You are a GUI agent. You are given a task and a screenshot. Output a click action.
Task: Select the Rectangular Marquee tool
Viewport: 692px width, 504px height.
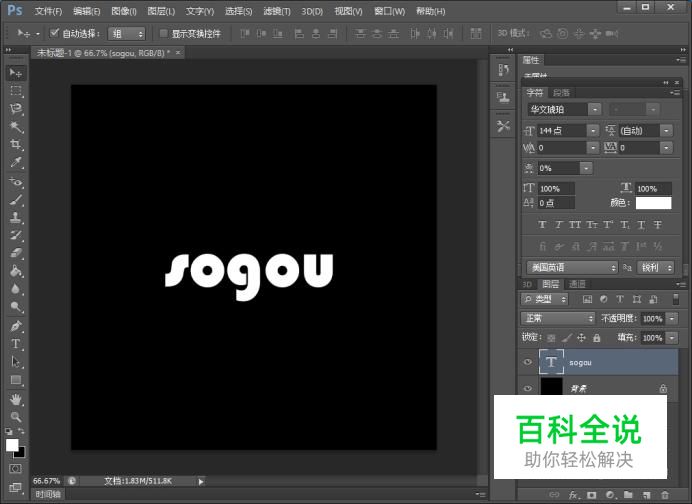click(16, 91)
